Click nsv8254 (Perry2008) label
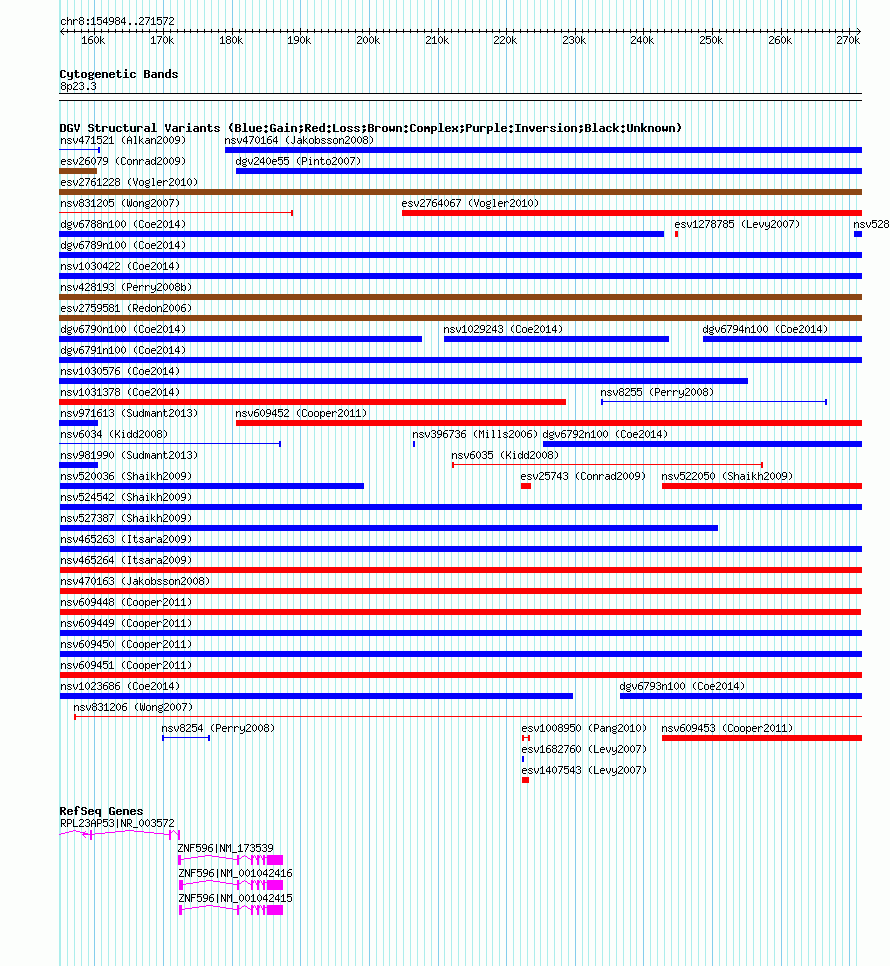Image resolution: width=890 pixels, height=966 pixels. (x=218, y=727)
